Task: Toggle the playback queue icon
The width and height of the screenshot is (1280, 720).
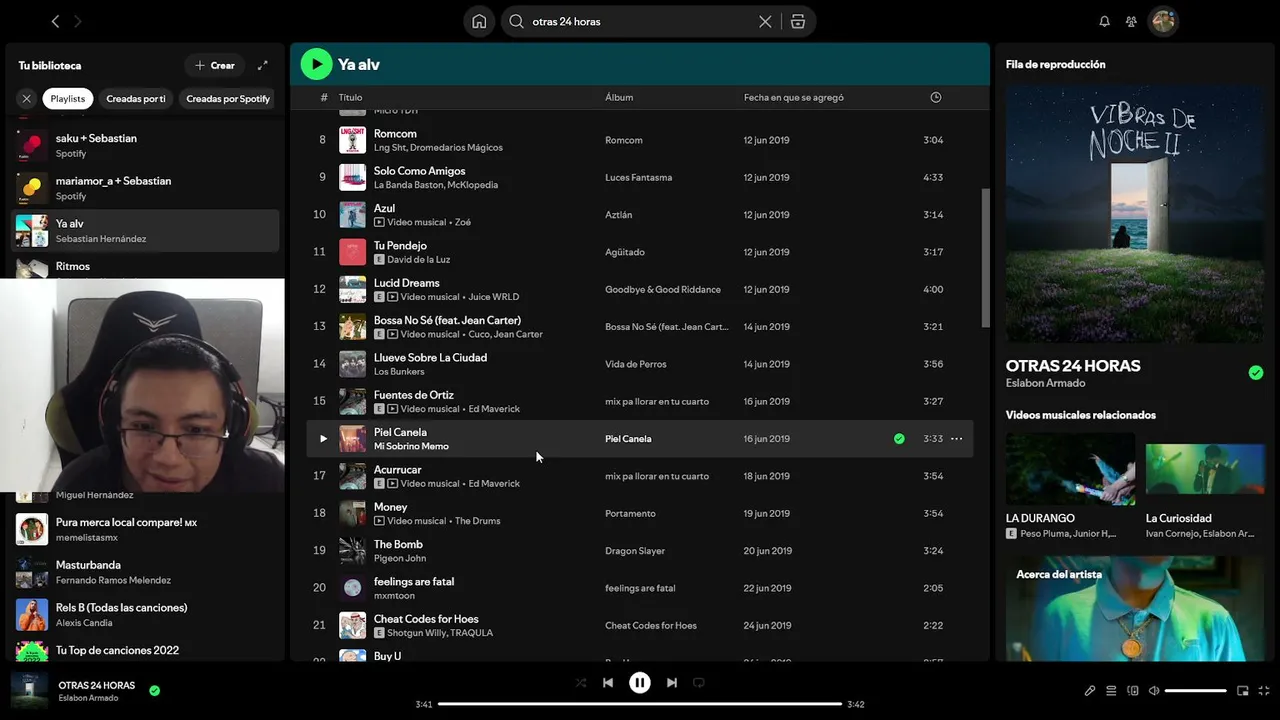Action: click(1111, 691)
